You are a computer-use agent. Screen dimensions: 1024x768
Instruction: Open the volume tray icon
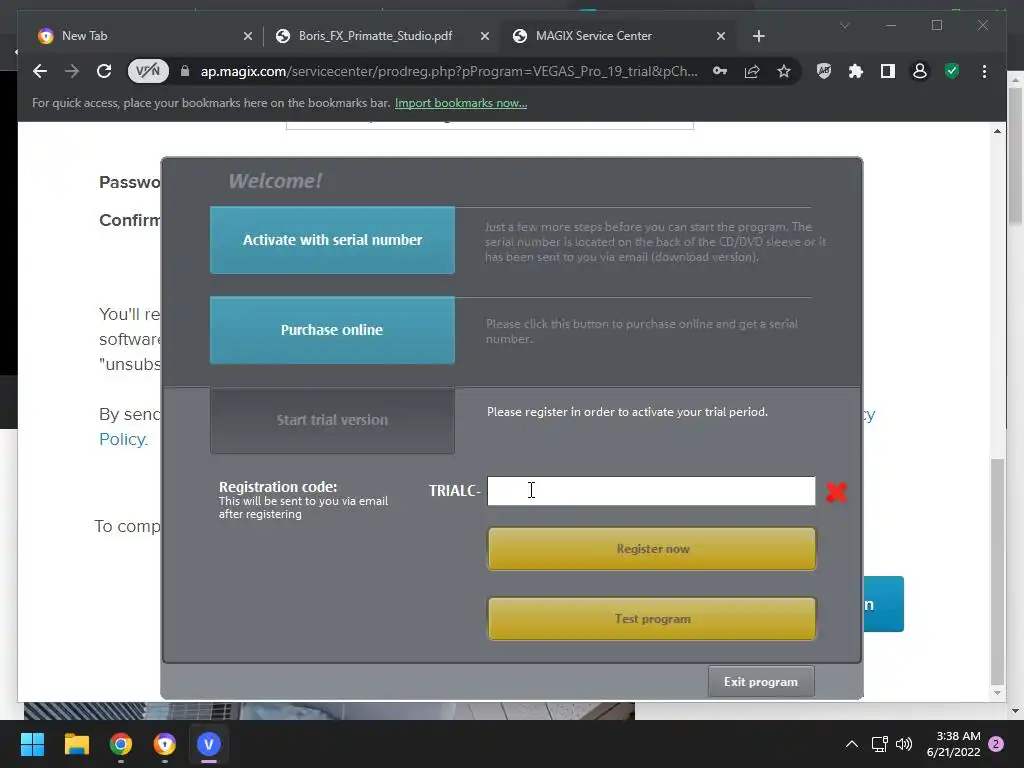coord(904,744)
